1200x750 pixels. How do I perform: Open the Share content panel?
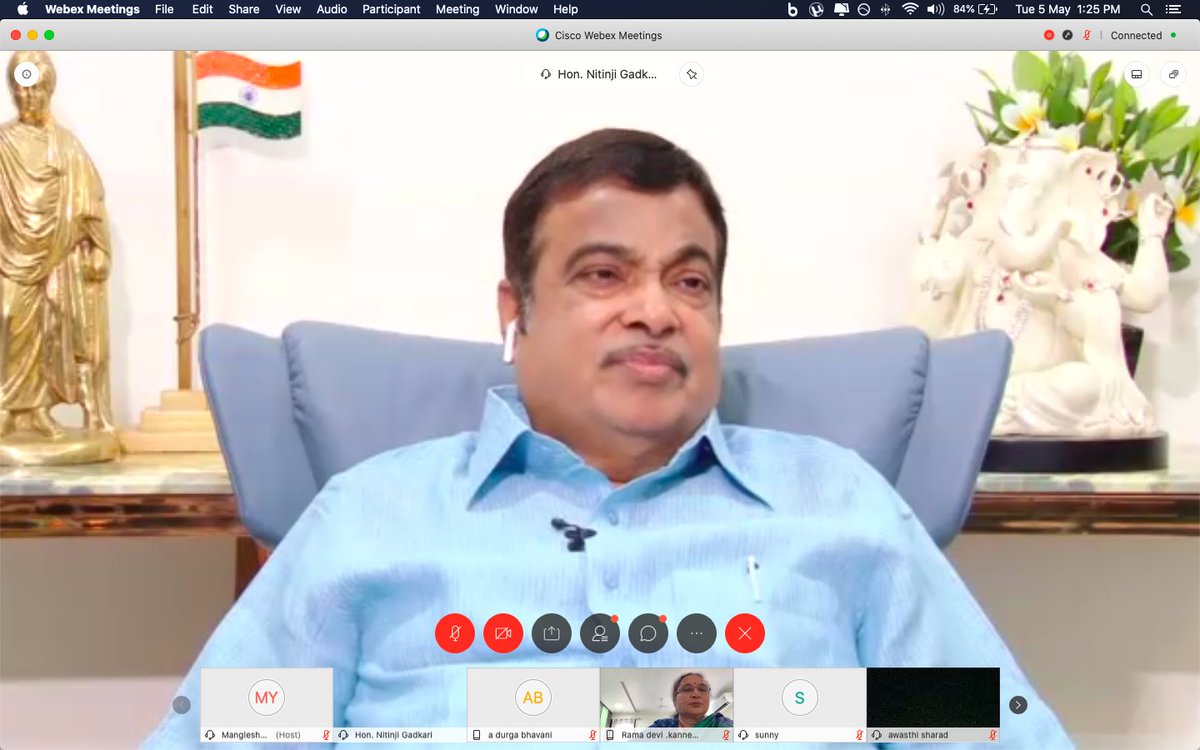coord(551,633)
